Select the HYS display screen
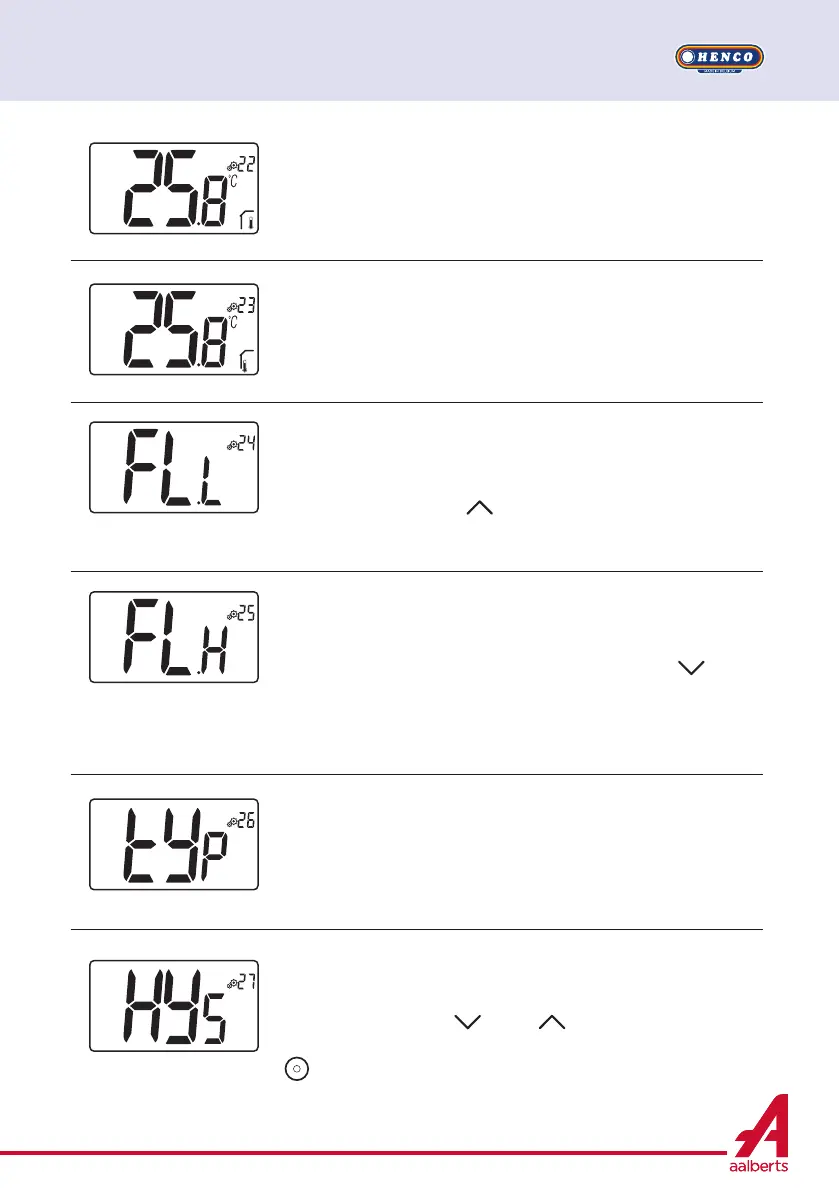 (x=174, y=1006)
